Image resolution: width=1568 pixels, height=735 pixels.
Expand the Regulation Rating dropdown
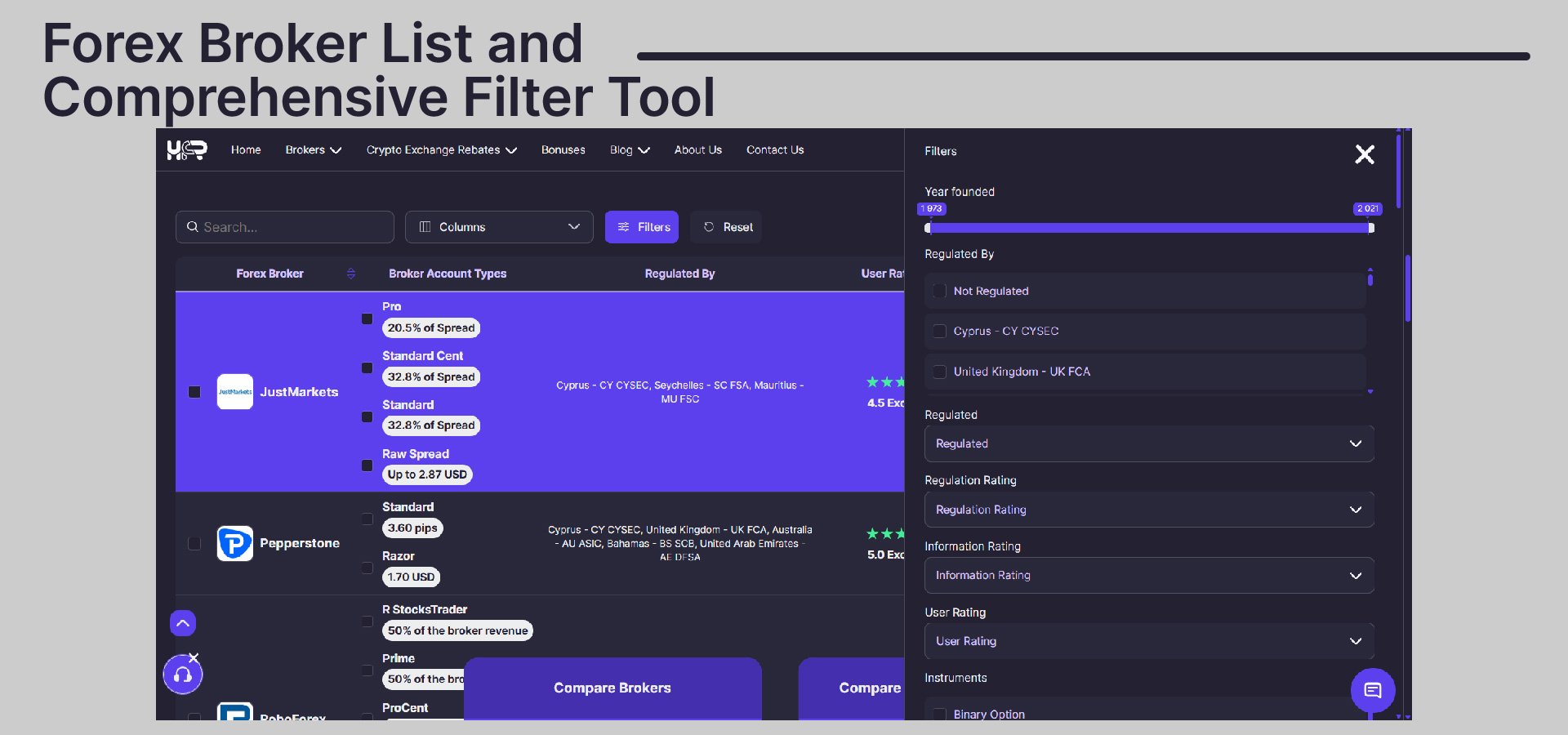(x=1149, y=510)
